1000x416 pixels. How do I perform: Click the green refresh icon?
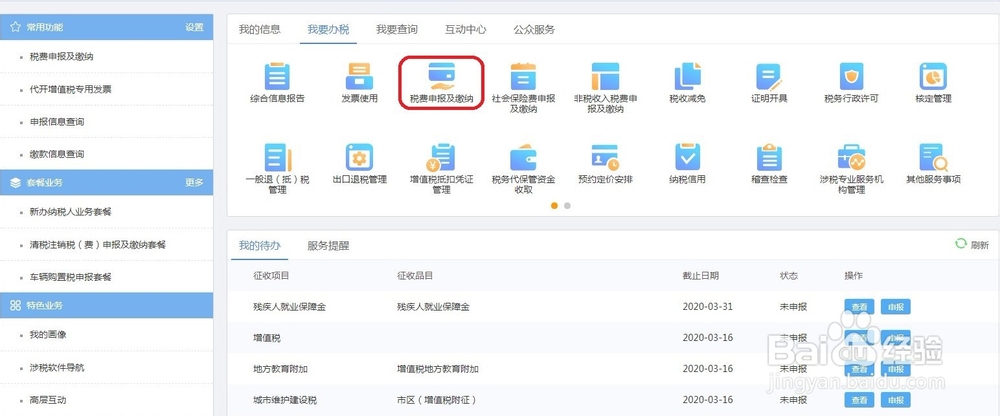pyautogui.click(x=960, y=244)
